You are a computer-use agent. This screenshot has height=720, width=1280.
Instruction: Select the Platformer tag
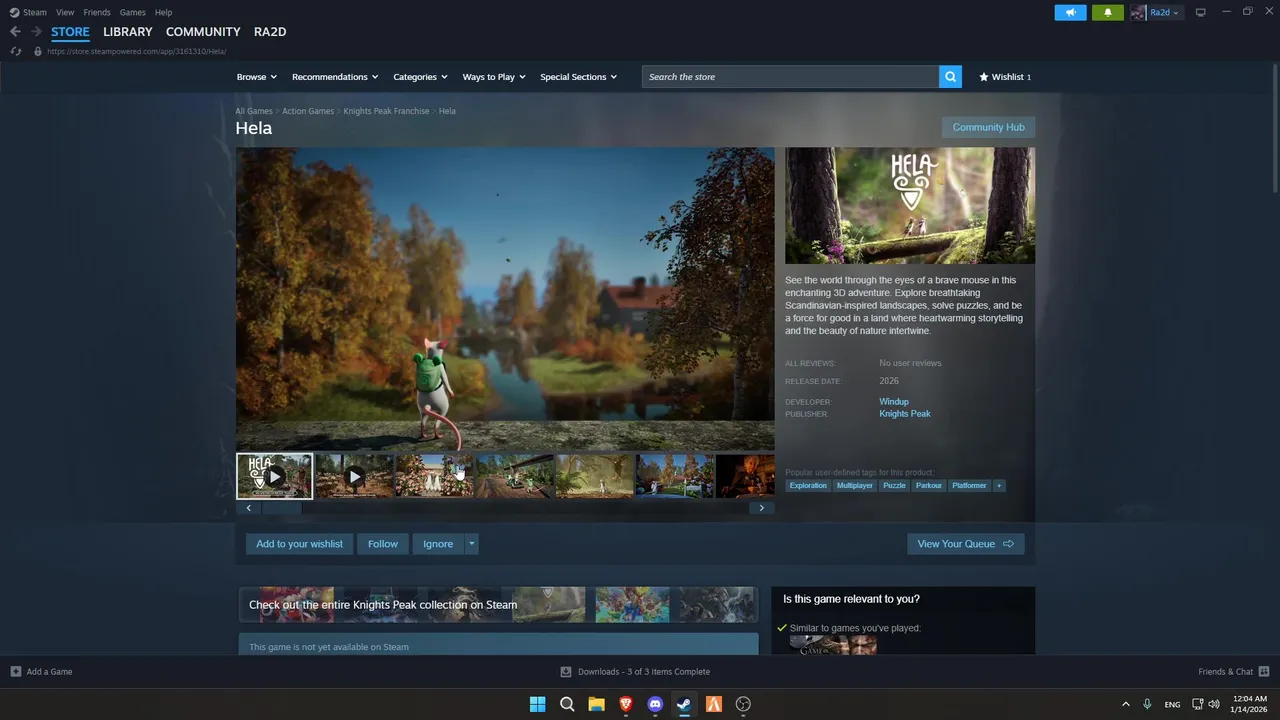pos(969,485)
